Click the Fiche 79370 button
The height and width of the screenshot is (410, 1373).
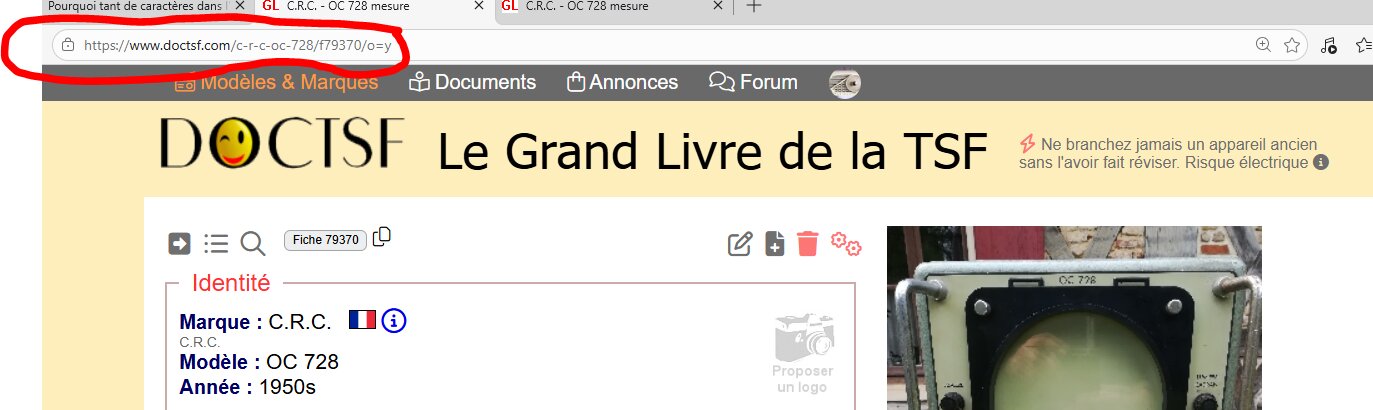(x=325, y=240)
